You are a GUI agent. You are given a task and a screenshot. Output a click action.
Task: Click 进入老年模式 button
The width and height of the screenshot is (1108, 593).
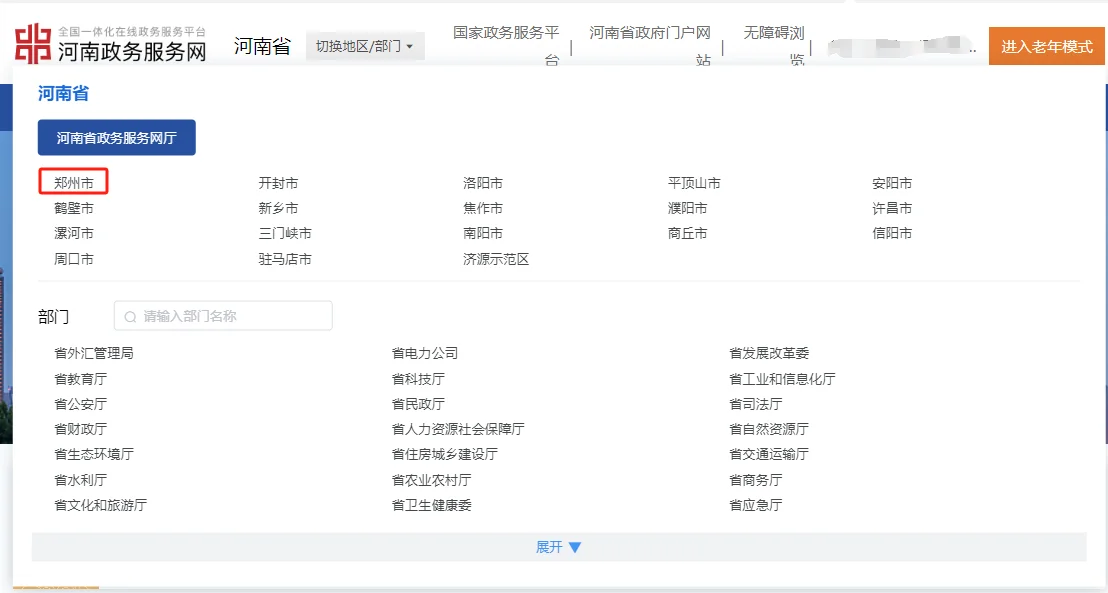tap(1047, 47)
